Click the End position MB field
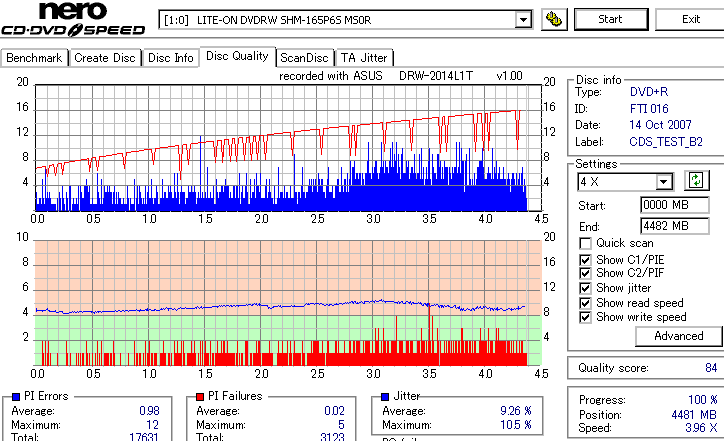The height and width of the screenshot is (441, 724). (675, 226)
